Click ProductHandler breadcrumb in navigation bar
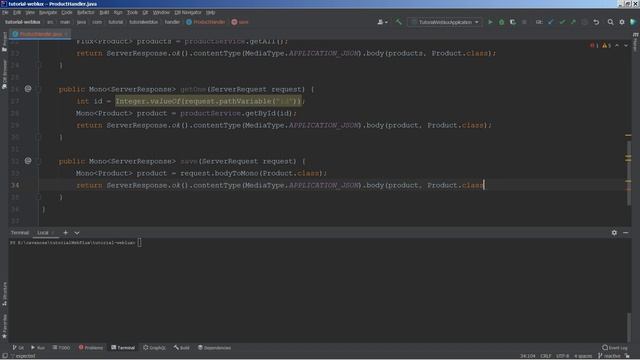640x360 pixels. (206, 22)
